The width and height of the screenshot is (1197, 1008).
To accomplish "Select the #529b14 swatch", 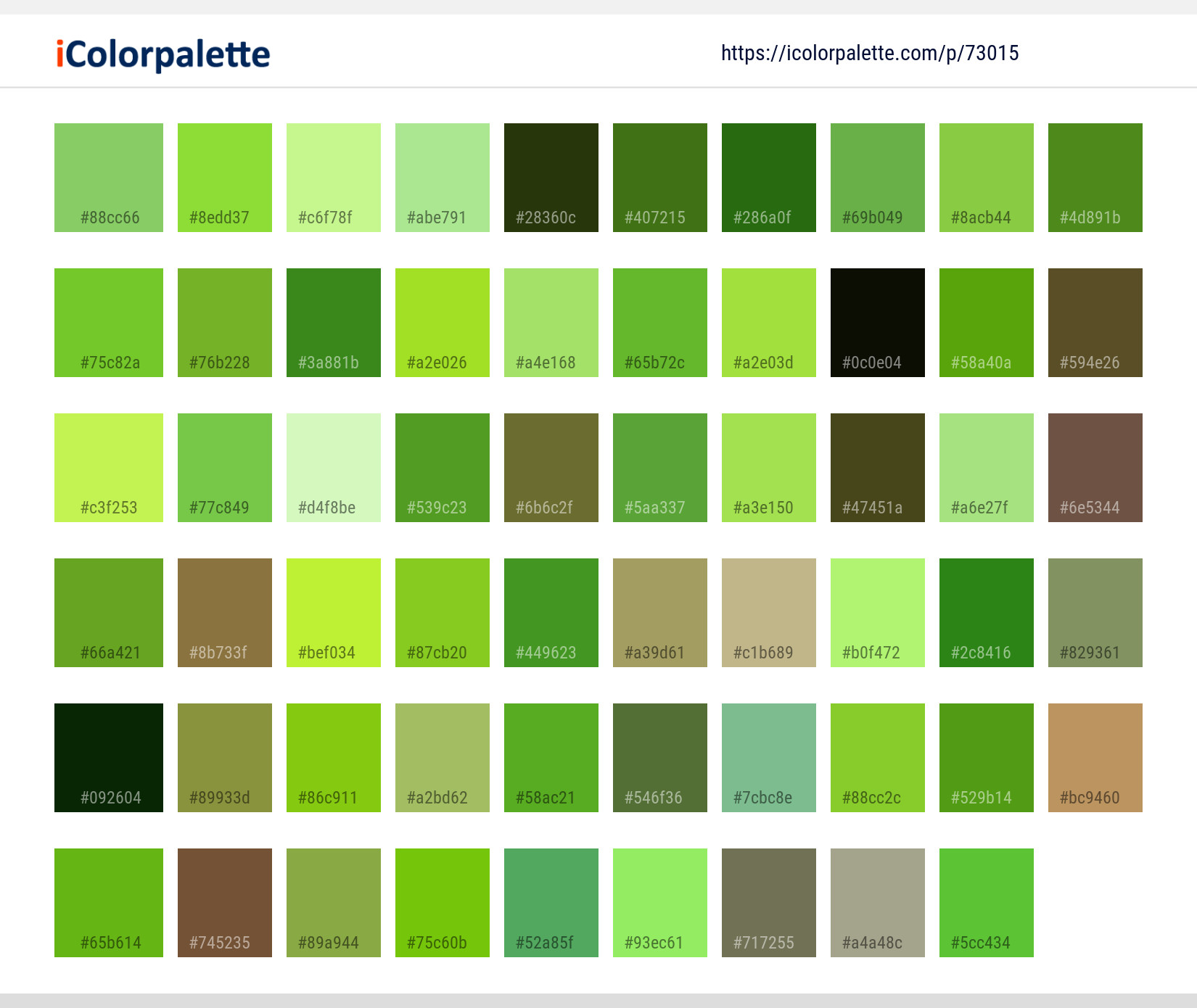I will [987, 758].
